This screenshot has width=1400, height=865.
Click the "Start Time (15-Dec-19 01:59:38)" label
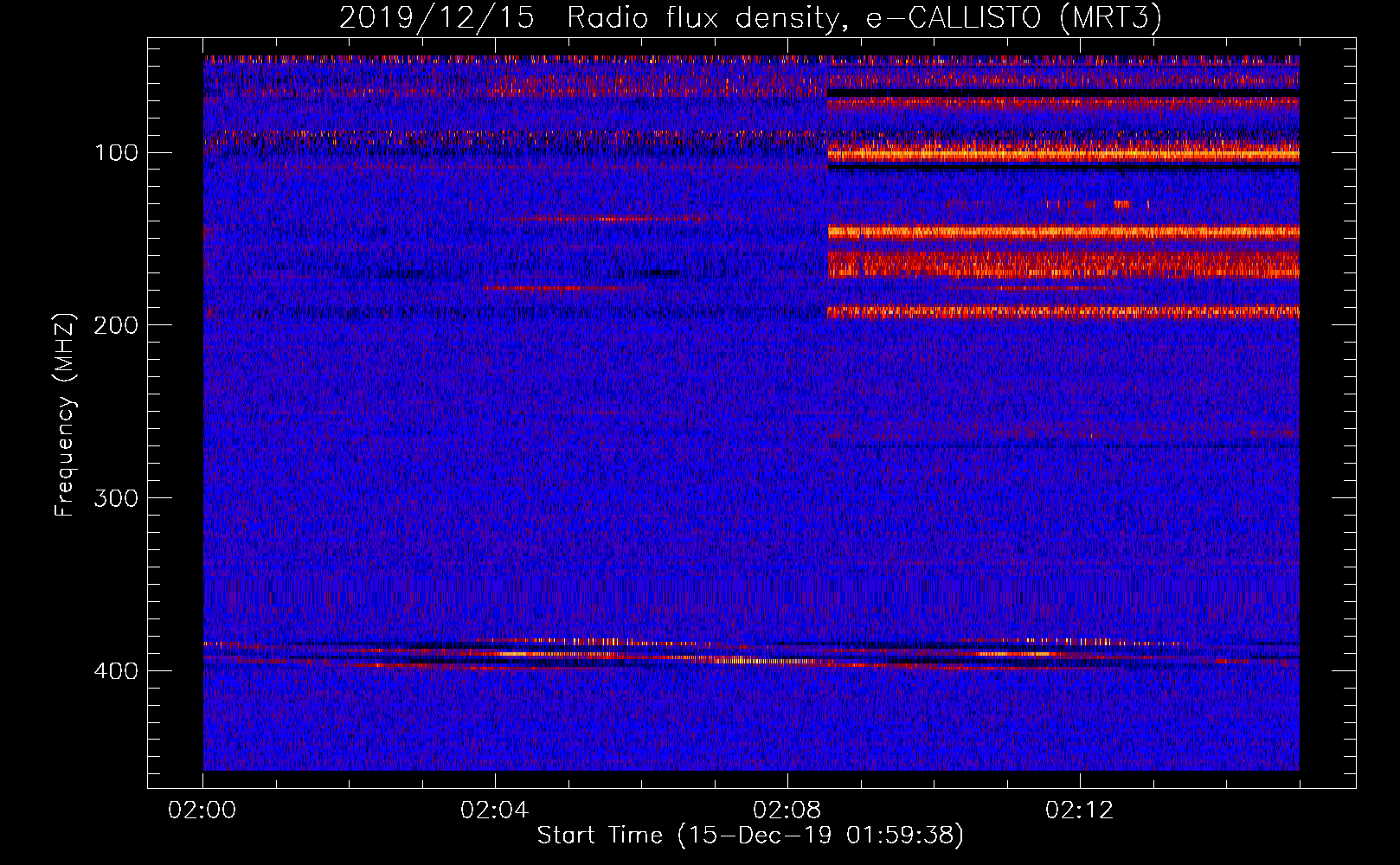750,836
